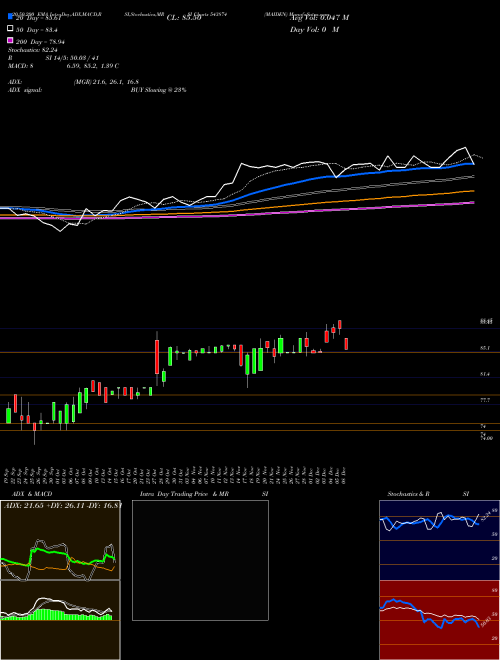Click the MACD values line in the header
This screenshot has height=660, width=500.
(64, 66)
